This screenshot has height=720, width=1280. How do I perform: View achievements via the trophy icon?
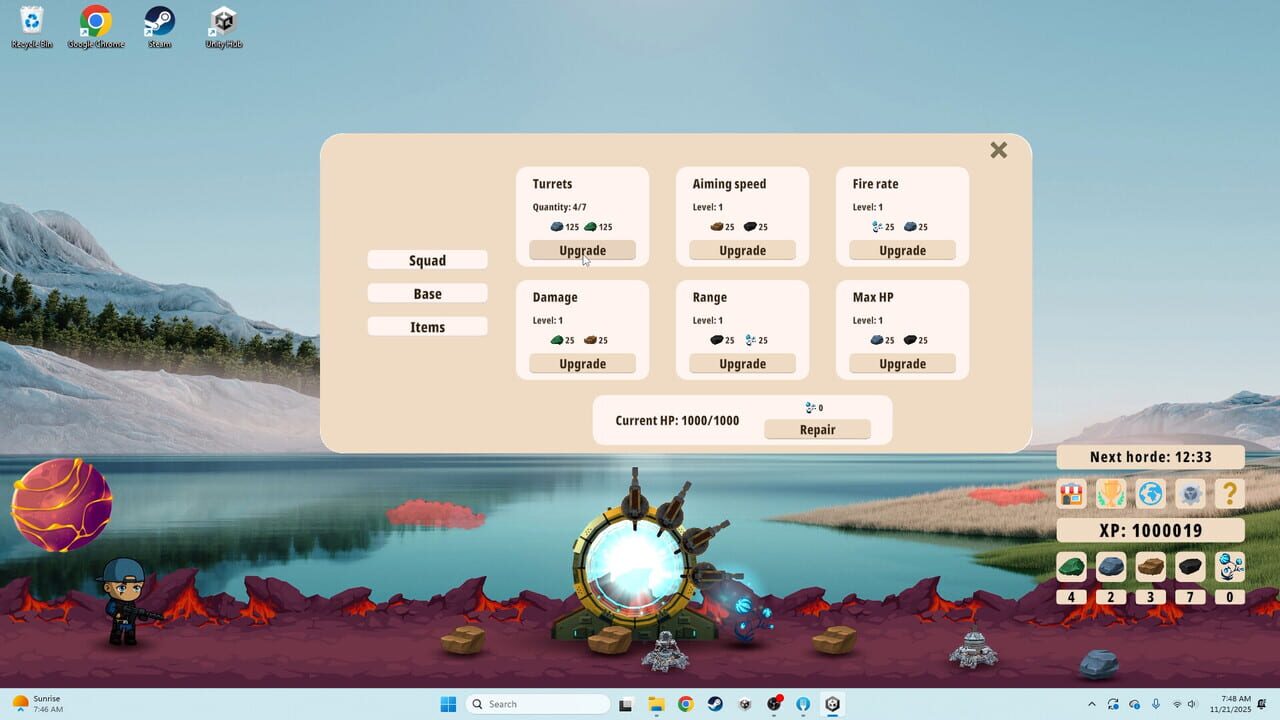click(1111, 493)
